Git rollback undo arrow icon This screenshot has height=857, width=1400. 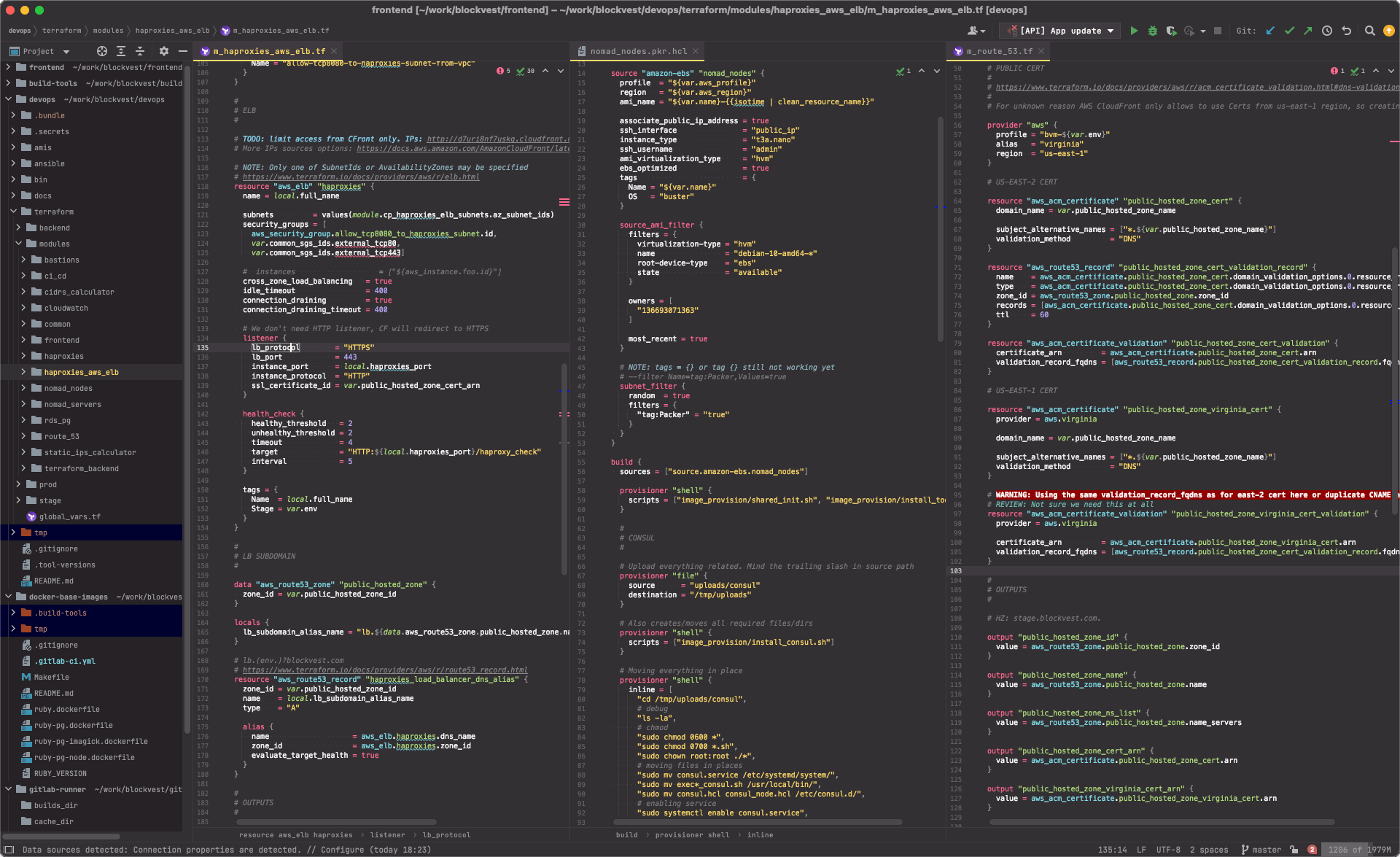(x=1347, y=31)
